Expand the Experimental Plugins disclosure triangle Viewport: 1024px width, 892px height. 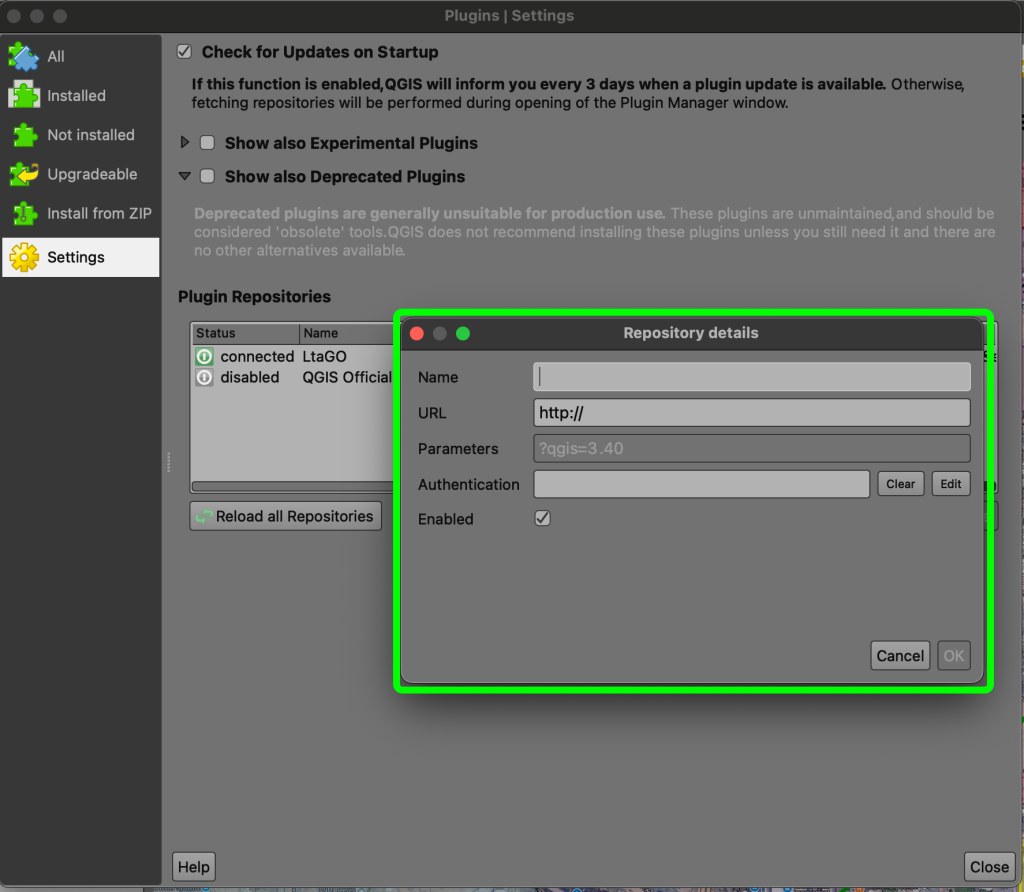(x=184, y=143)
